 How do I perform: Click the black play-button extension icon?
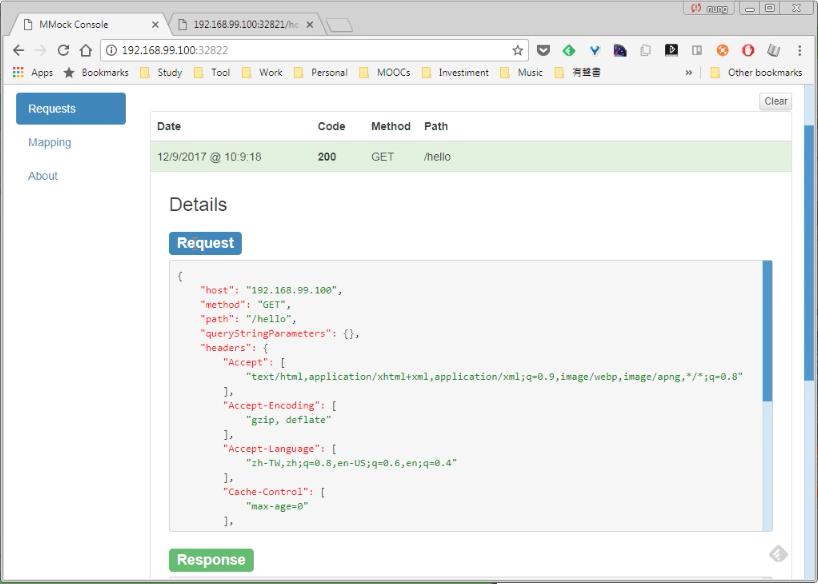point(671,50)
